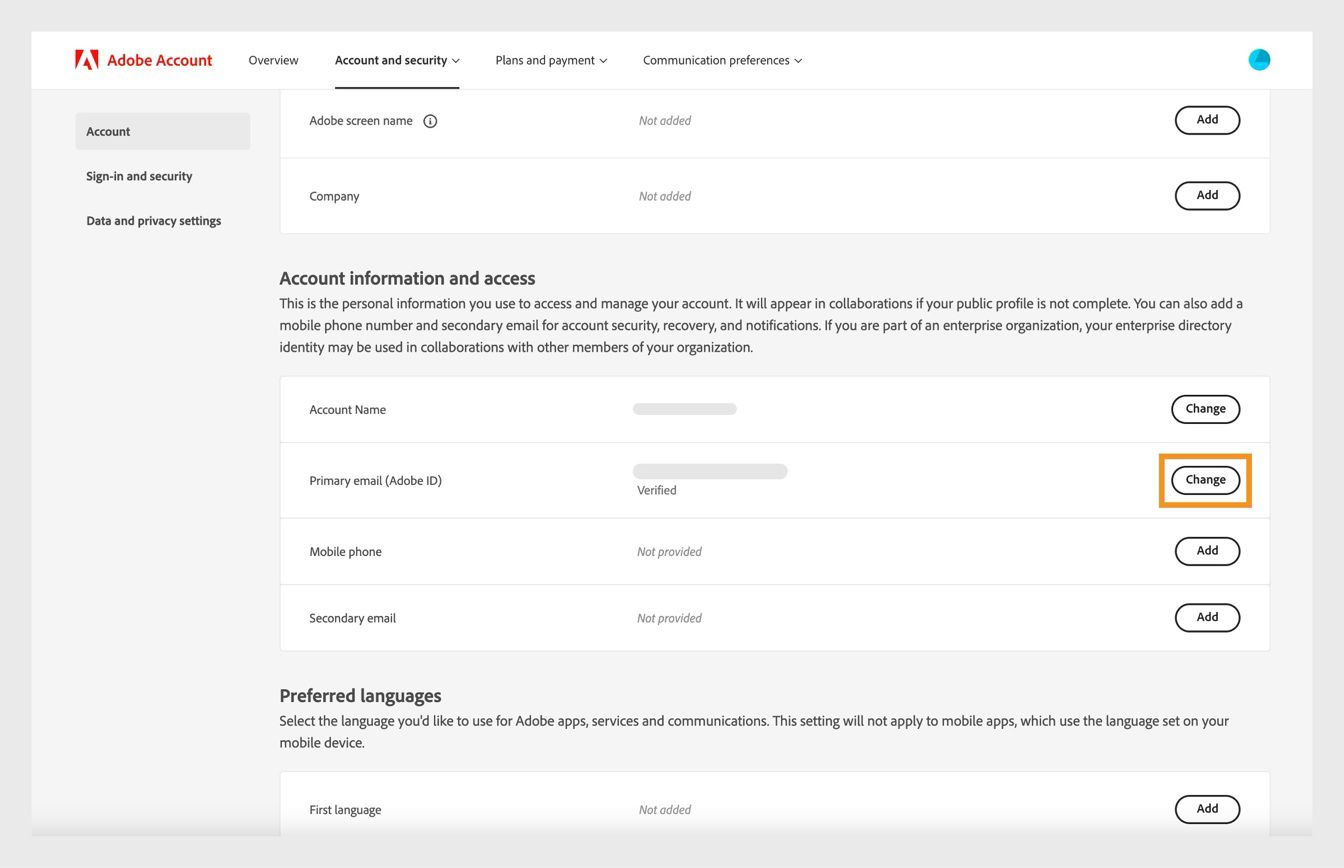Image resolution: width=1344 pixels, height=868 pixels.
Task: Select Account in the left sidebar
Action: pyautogui.click(x=107, y=131)
